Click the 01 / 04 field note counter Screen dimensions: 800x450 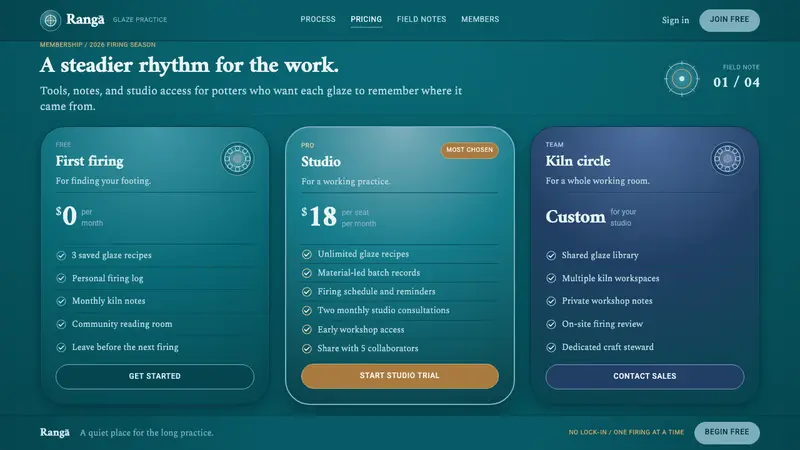(x=736, y=82)
